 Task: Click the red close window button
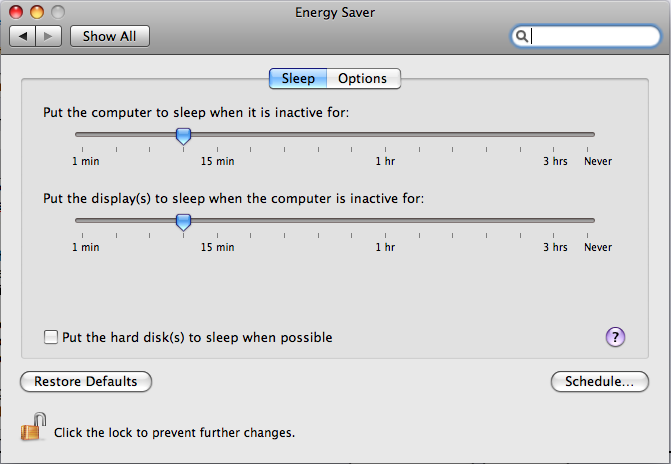(x=16, y=12)
